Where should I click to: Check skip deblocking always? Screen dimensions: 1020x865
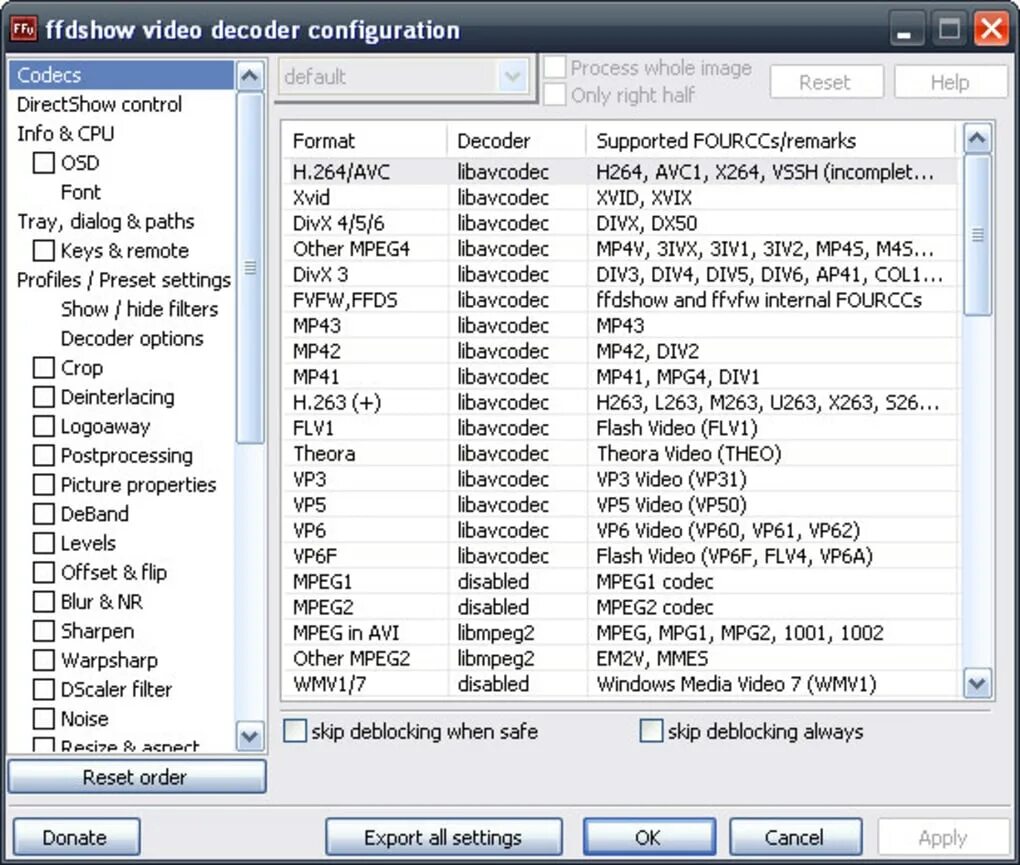pyautogui.click(x=651, y=731)
